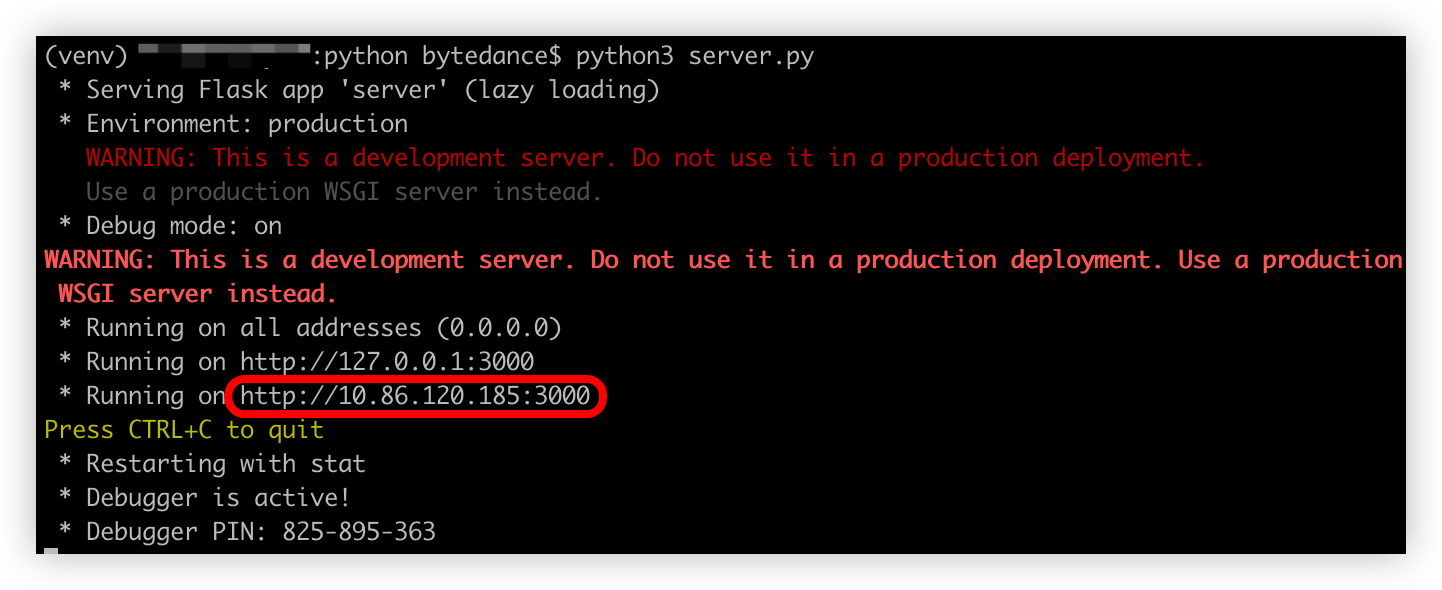Click the yellow 'Press CTRL+C to quit' line
The width and height of the screenshot is (1442, 590).
pos(184,430)
